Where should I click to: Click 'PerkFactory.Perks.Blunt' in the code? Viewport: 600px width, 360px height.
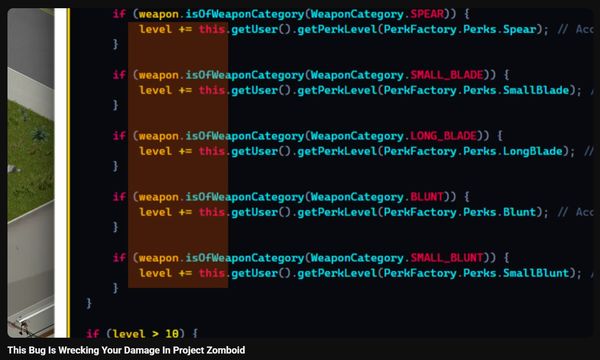click(x=460, y=212)
